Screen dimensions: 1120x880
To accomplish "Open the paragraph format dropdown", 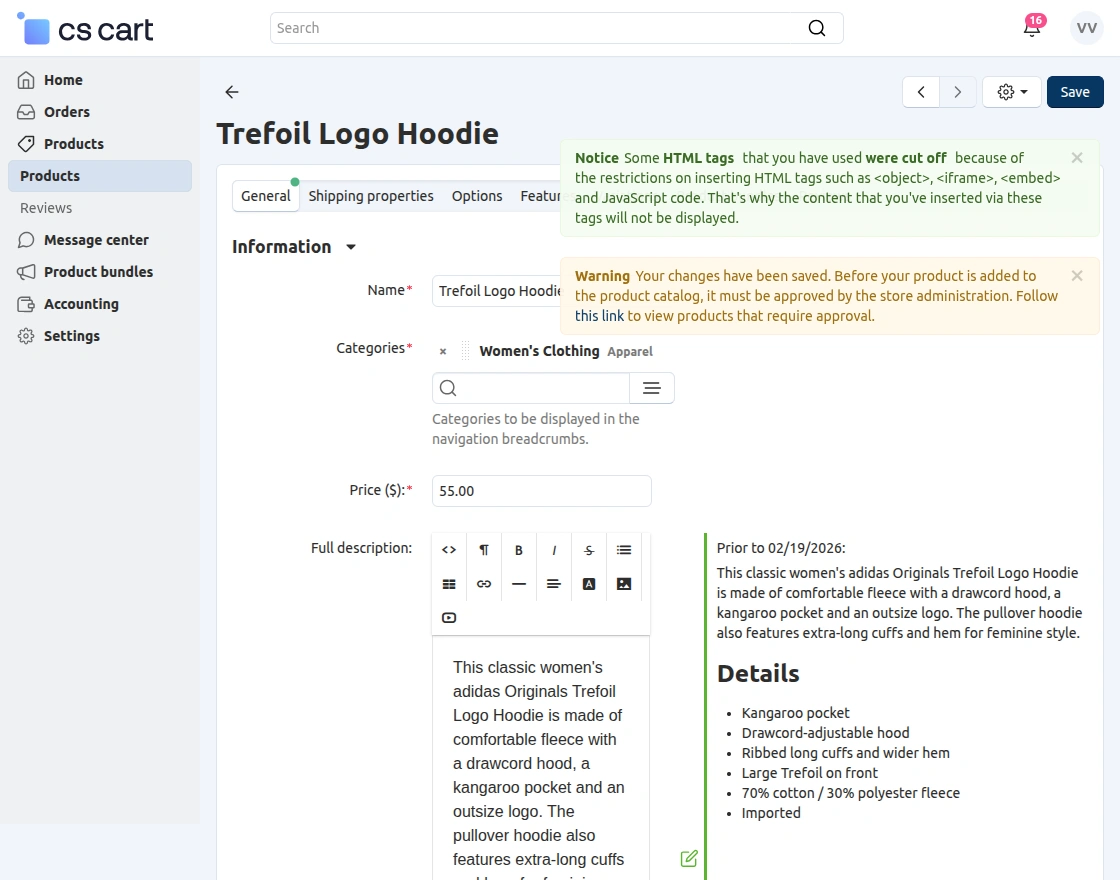I will [484, 549].
